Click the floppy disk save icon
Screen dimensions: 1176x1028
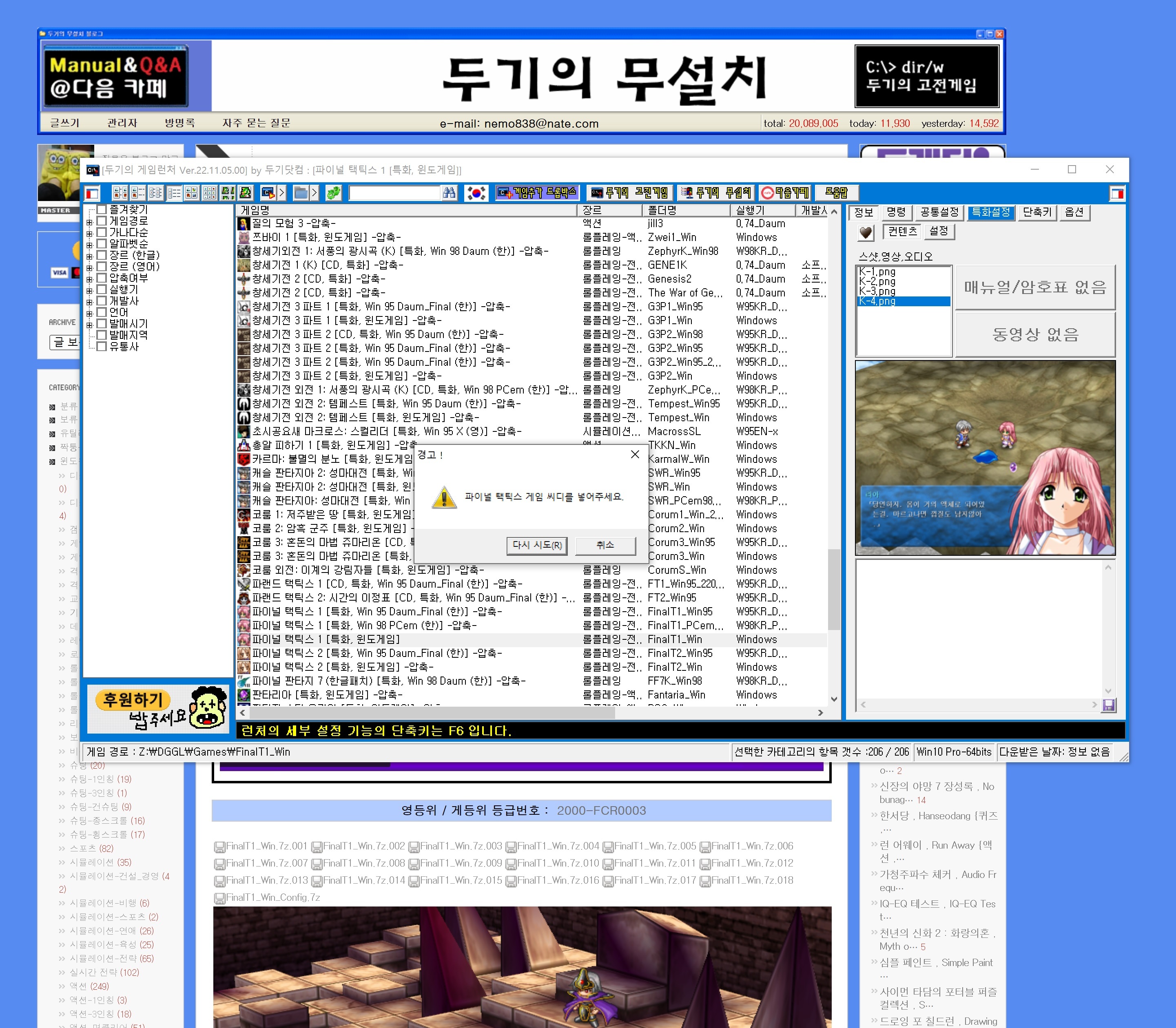tap(1108, 705)
